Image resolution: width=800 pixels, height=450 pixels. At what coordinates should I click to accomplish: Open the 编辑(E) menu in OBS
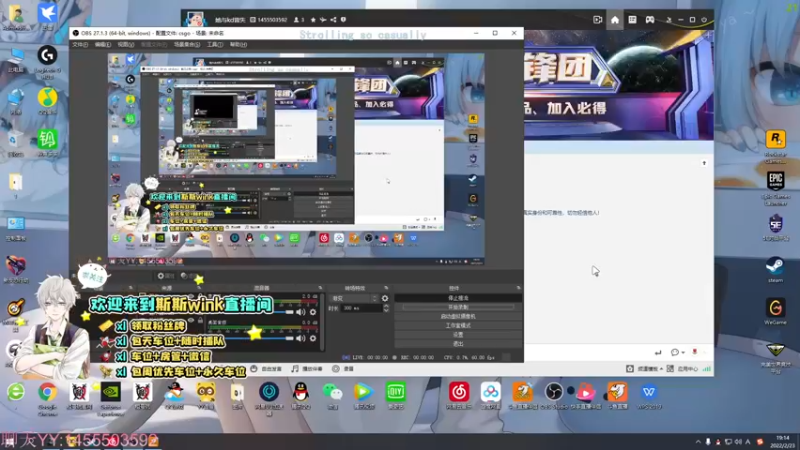[103, 45]
